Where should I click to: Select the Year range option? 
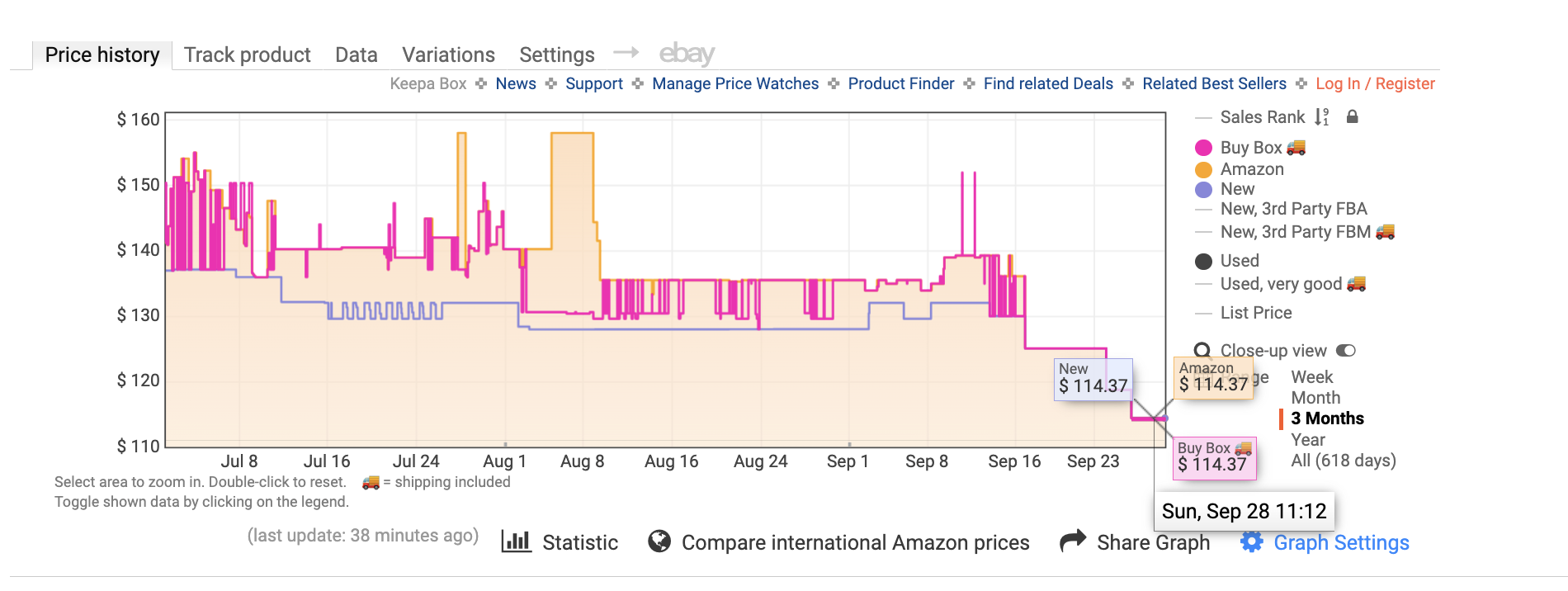(x=1308, y=440)
